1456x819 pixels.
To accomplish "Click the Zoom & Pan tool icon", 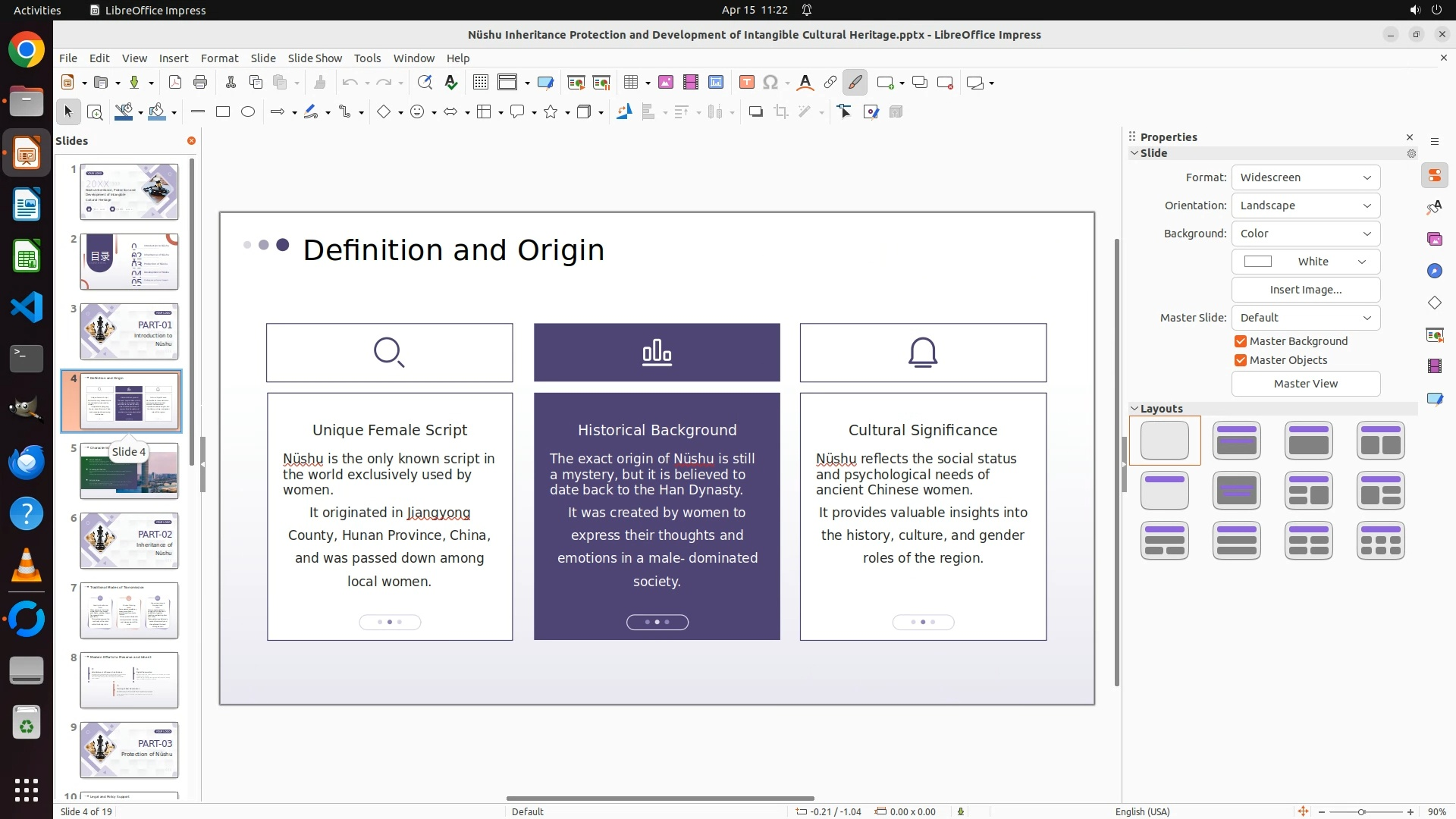I will coord(95,112).
